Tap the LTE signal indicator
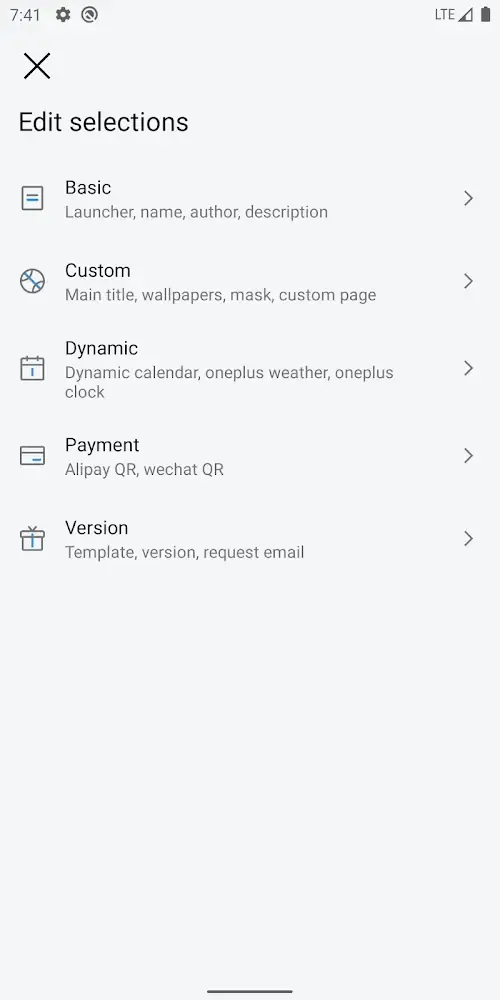Image resolution: width=500 pixels, height=1000 pixels. (453, 15)
